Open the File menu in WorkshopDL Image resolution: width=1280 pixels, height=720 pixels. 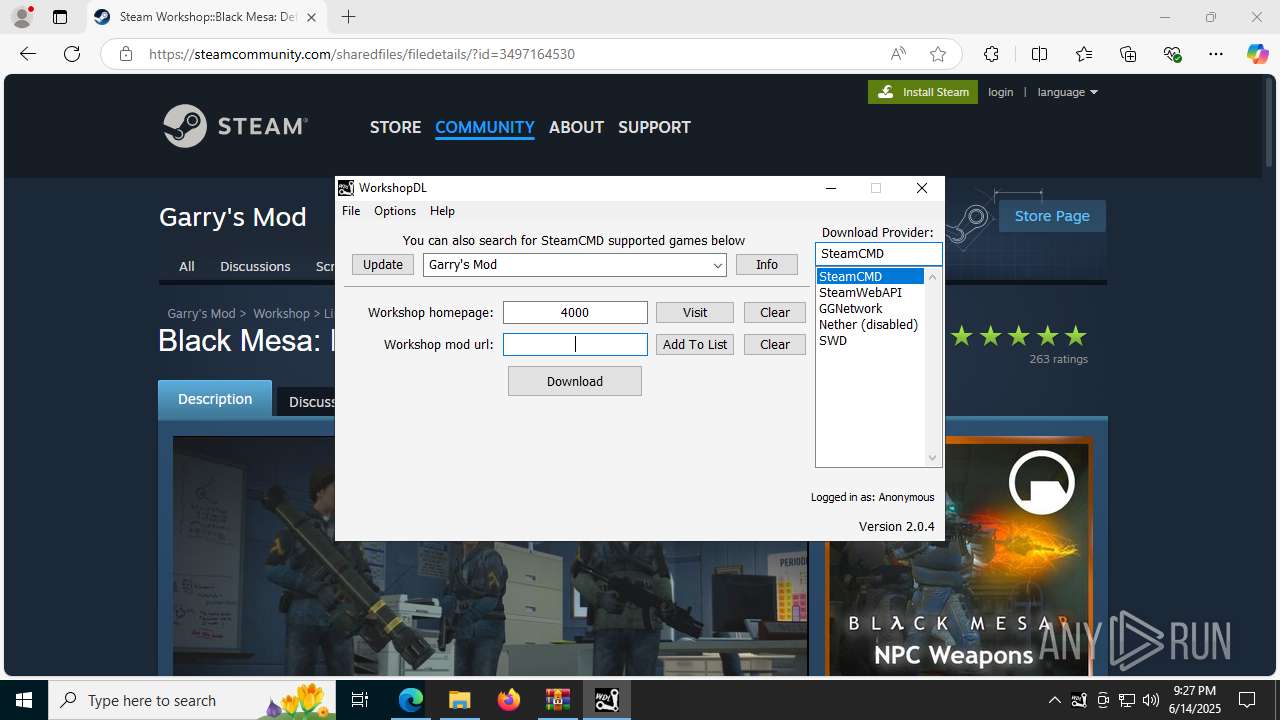point(351,211)
